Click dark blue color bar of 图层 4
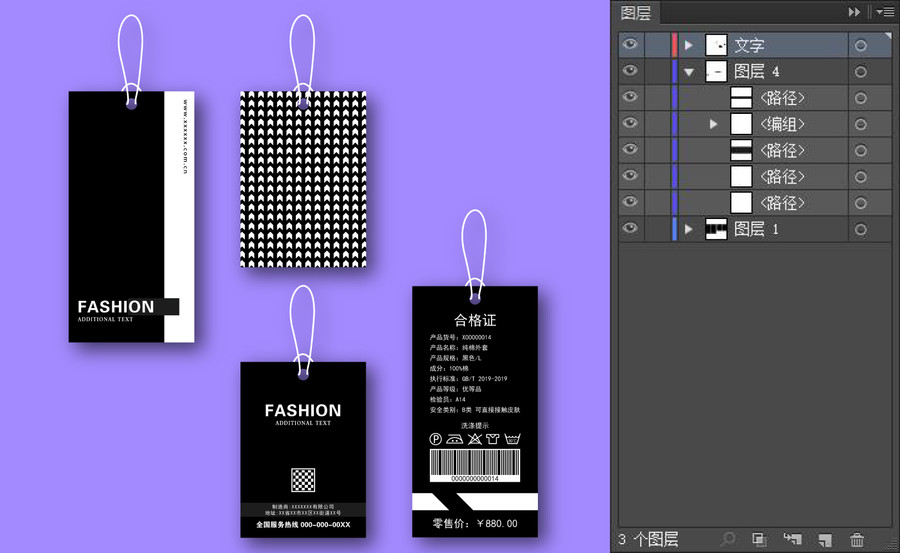This screenshot has height=553, width=900. click(x=674, y=72)
